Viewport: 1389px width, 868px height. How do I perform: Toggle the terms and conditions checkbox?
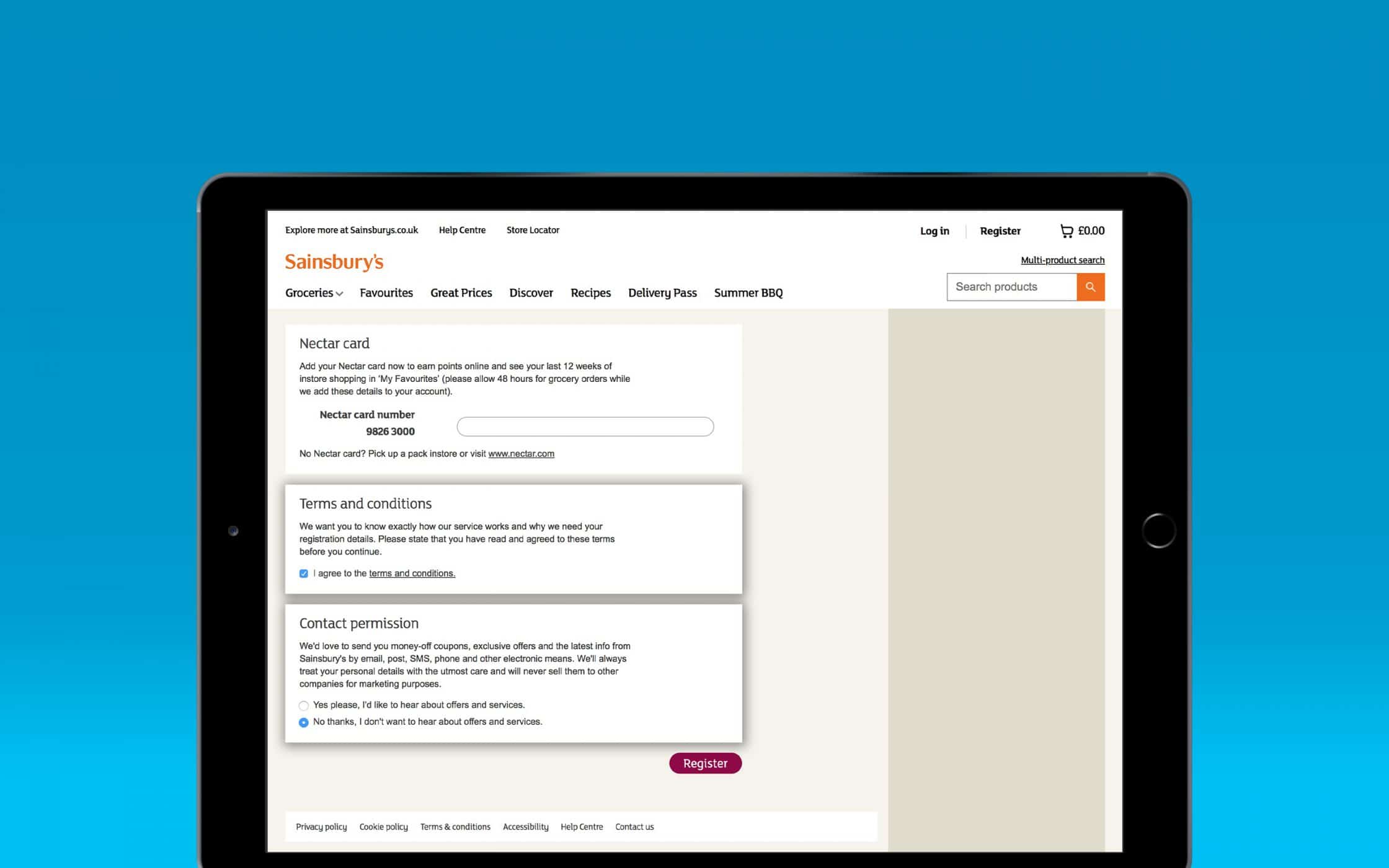click(303, 573)
